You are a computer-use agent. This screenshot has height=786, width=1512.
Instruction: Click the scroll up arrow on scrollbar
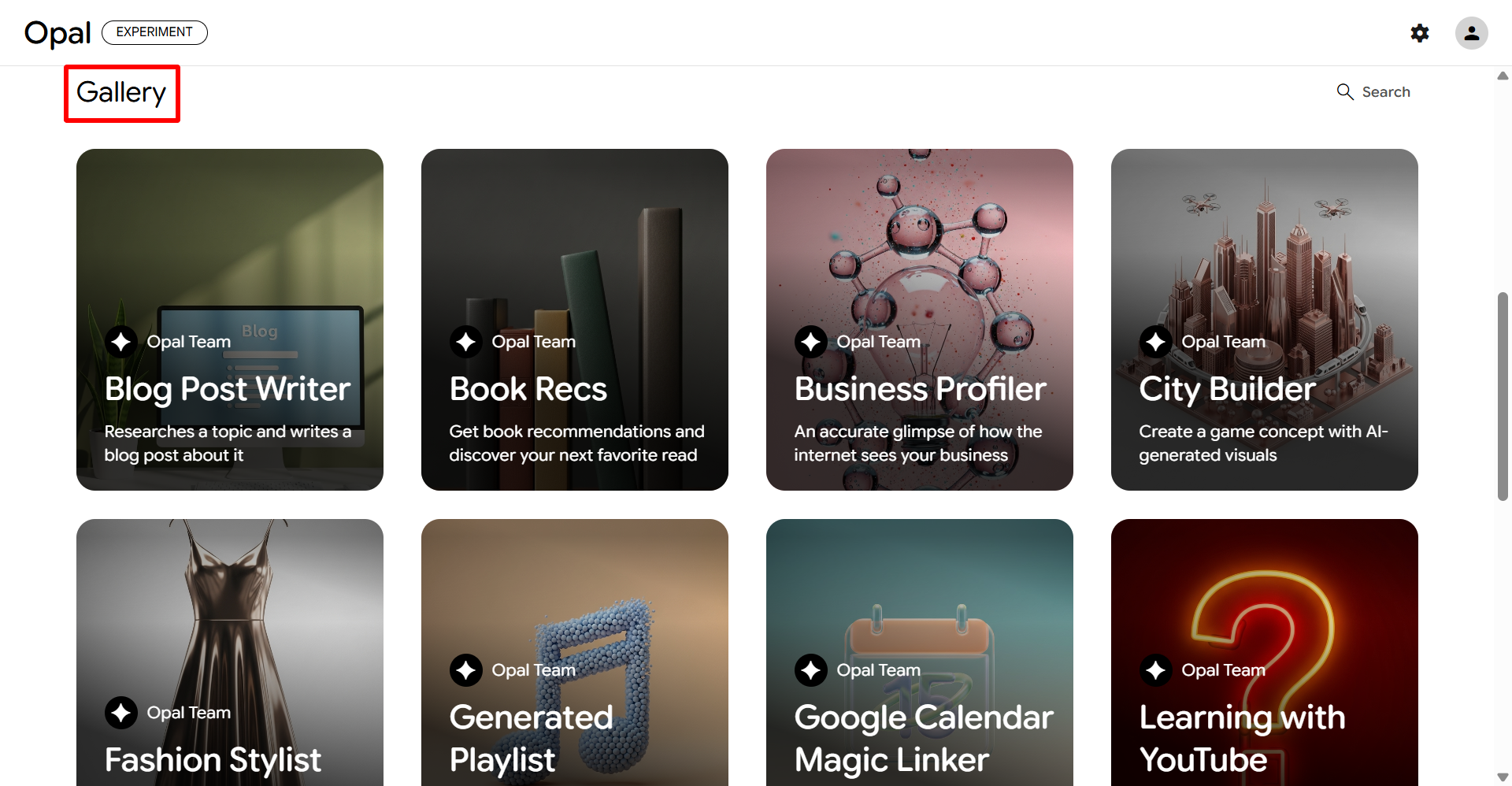click(x=1503, y=76)
